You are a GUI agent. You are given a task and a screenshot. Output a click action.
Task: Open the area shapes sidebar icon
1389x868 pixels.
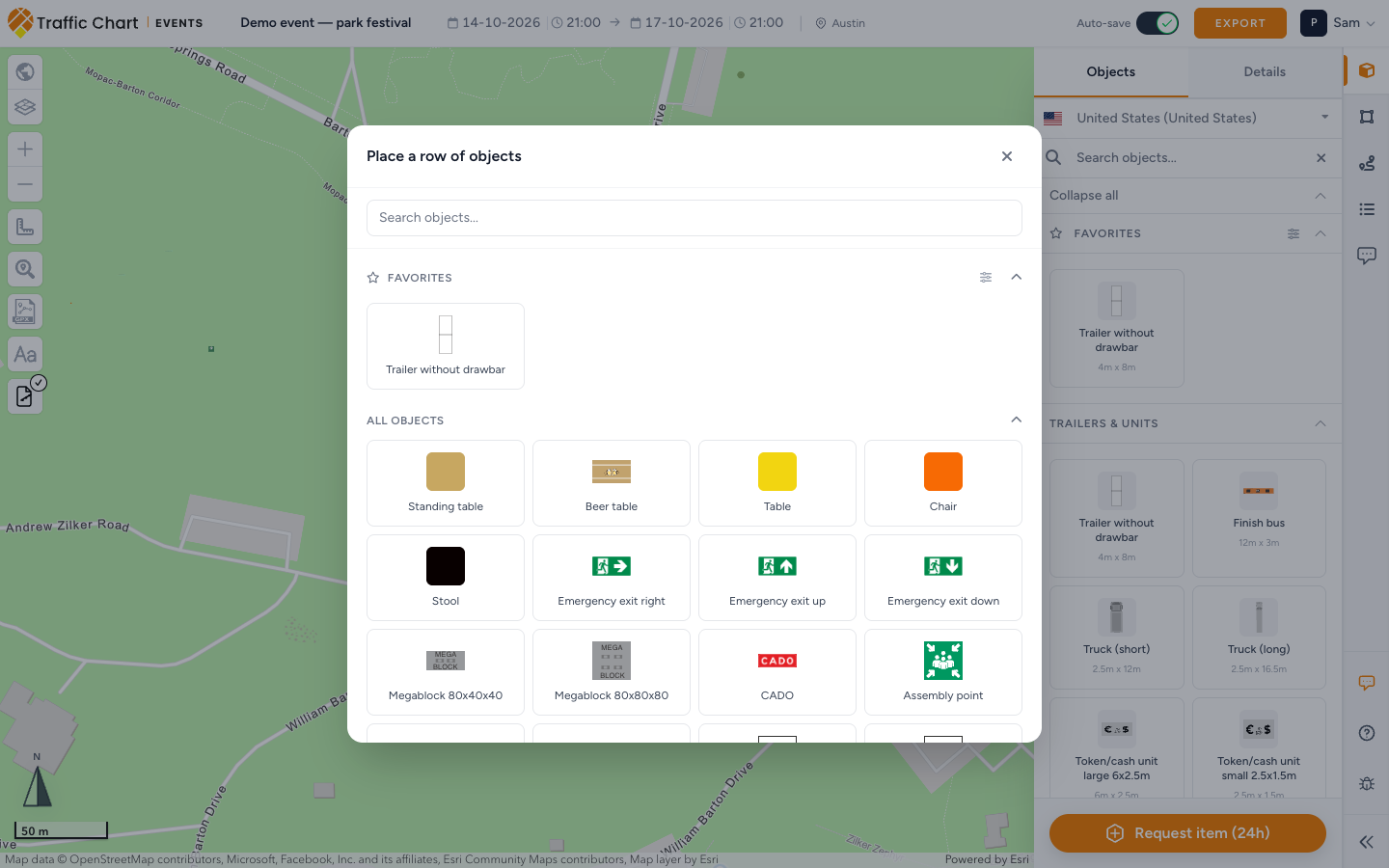(x=1367, y=117)
